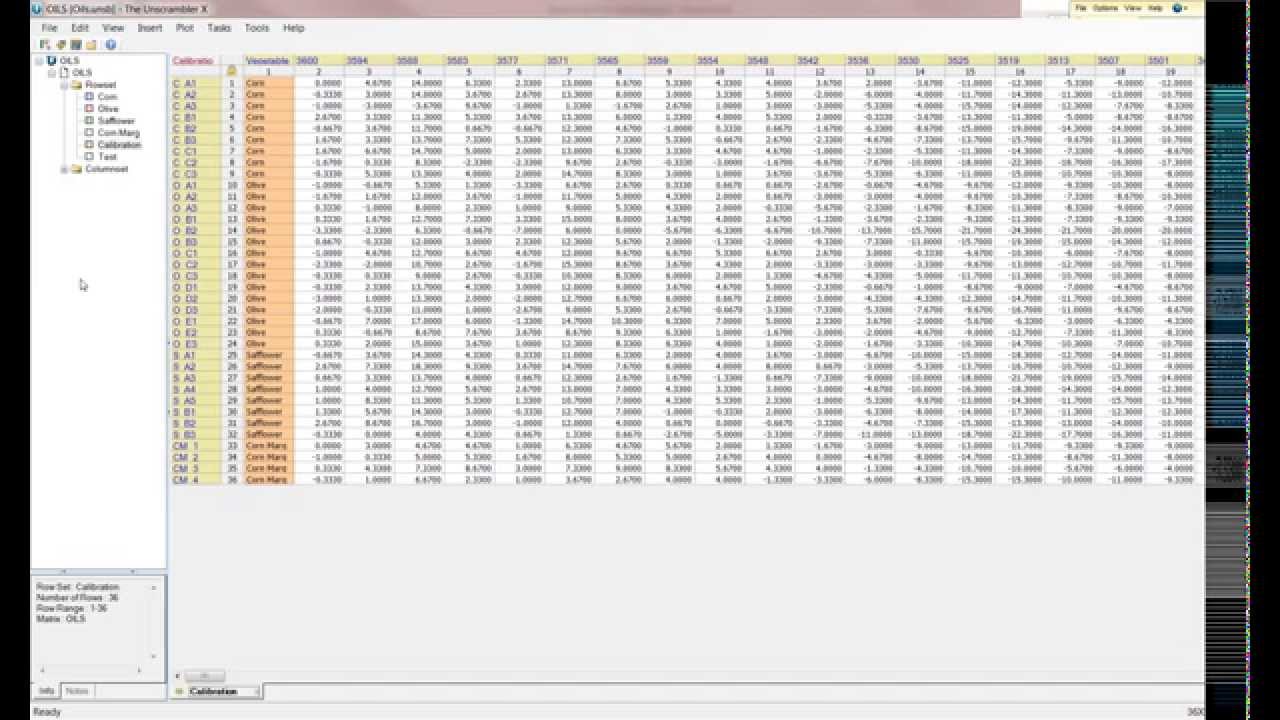The height and width of the screenshot is (720, 1280).
Task: Select row header C A1
Action: pyautogui.click(x=196, y=83)
